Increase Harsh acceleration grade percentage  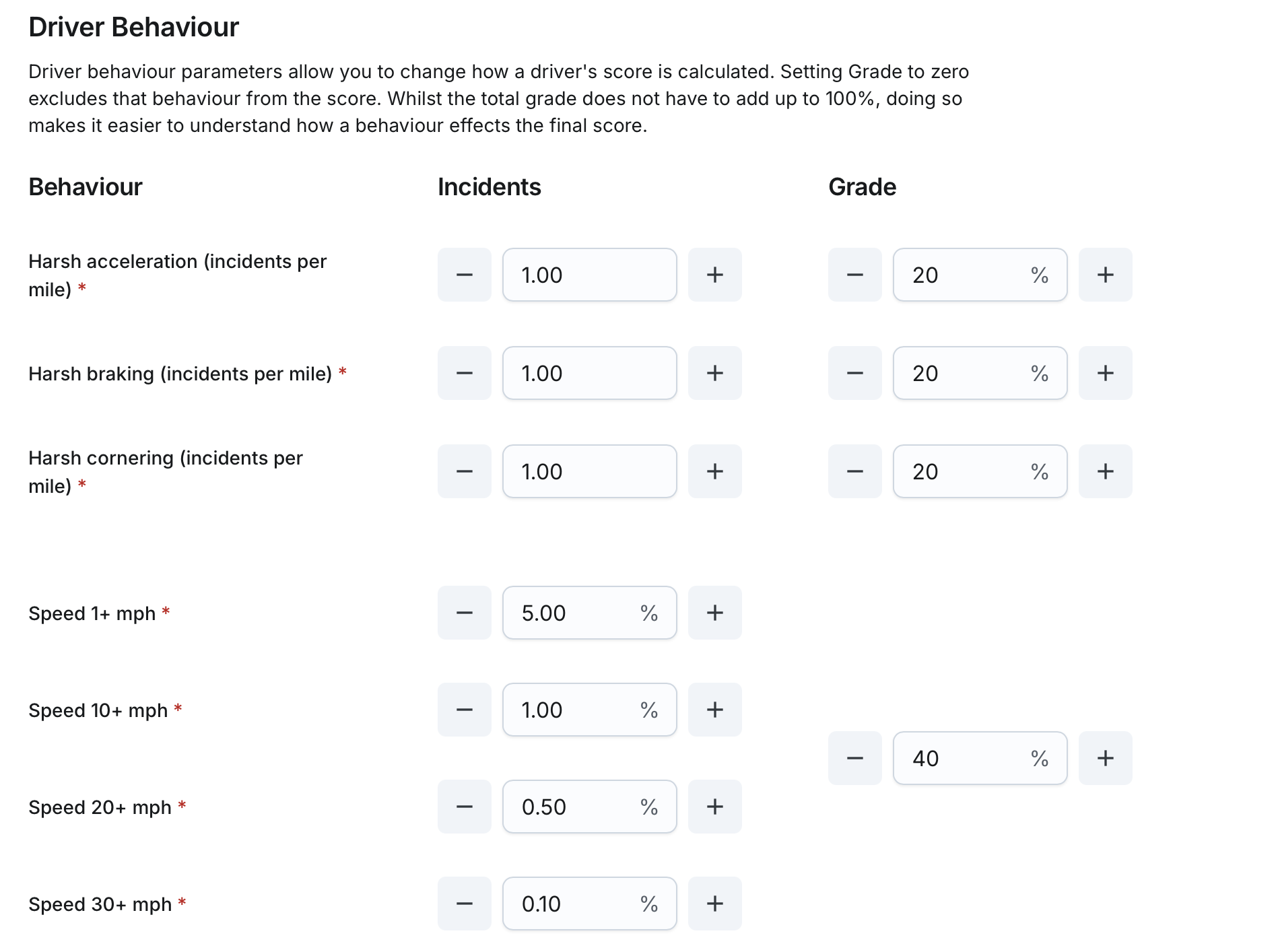coord(1105,275)
